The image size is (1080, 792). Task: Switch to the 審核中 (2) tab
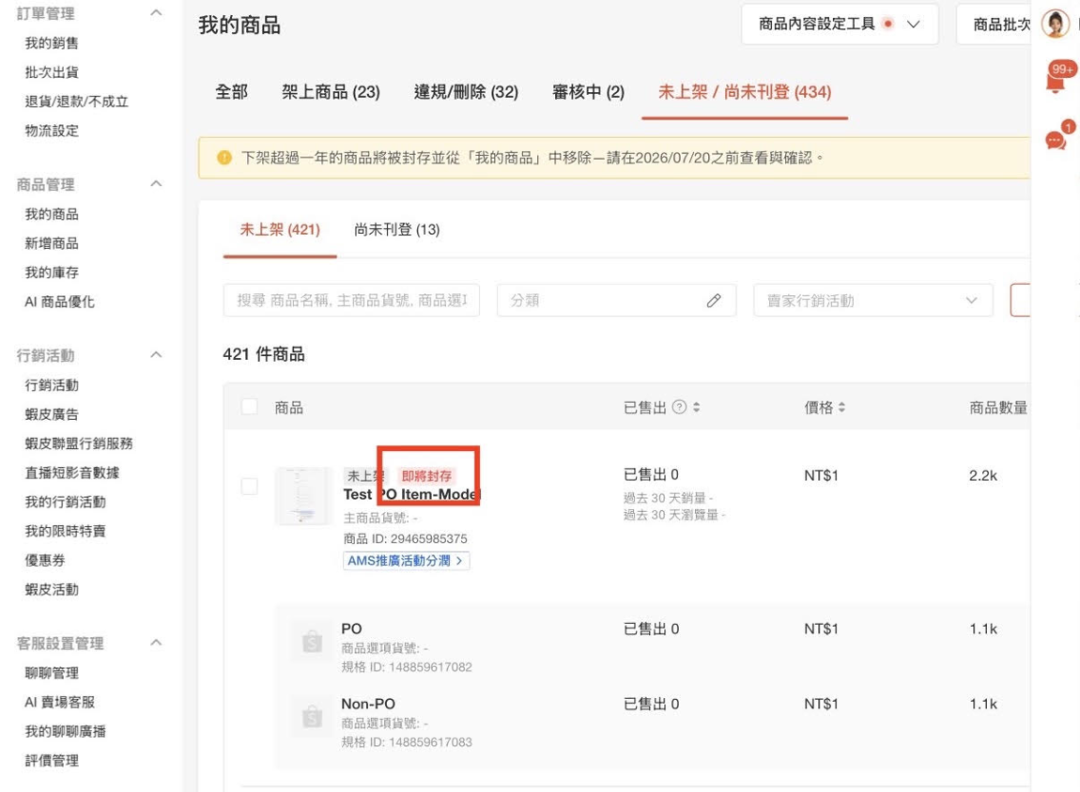click(x=588, y=92)
